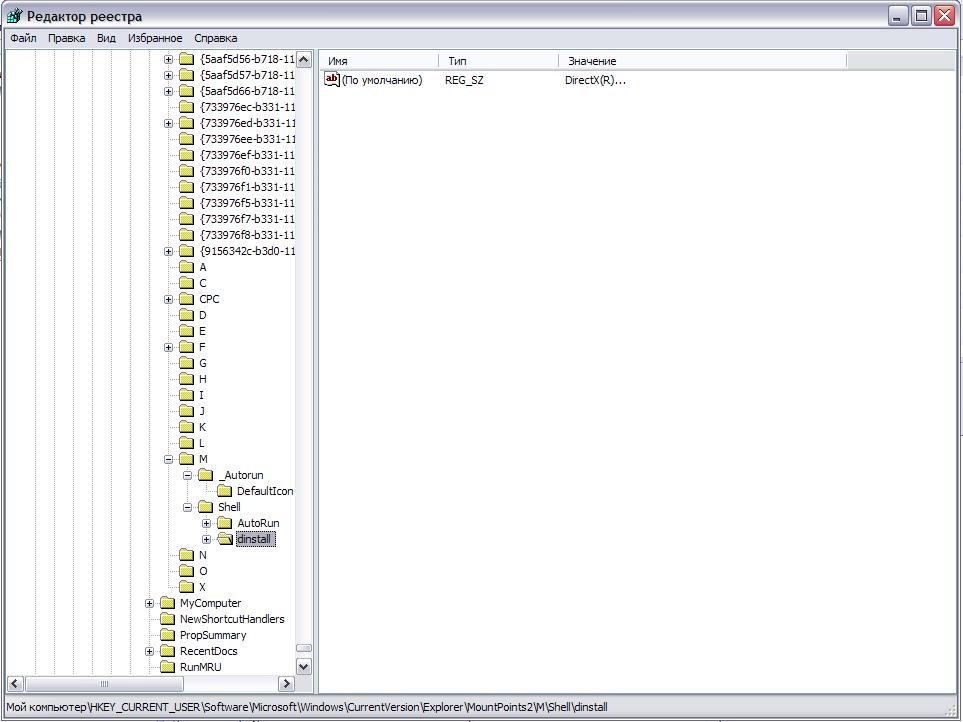Click the PropSummary folder icon
Image resolution: width=963 pixels, height=722 pixels.
tap(167, 635)
